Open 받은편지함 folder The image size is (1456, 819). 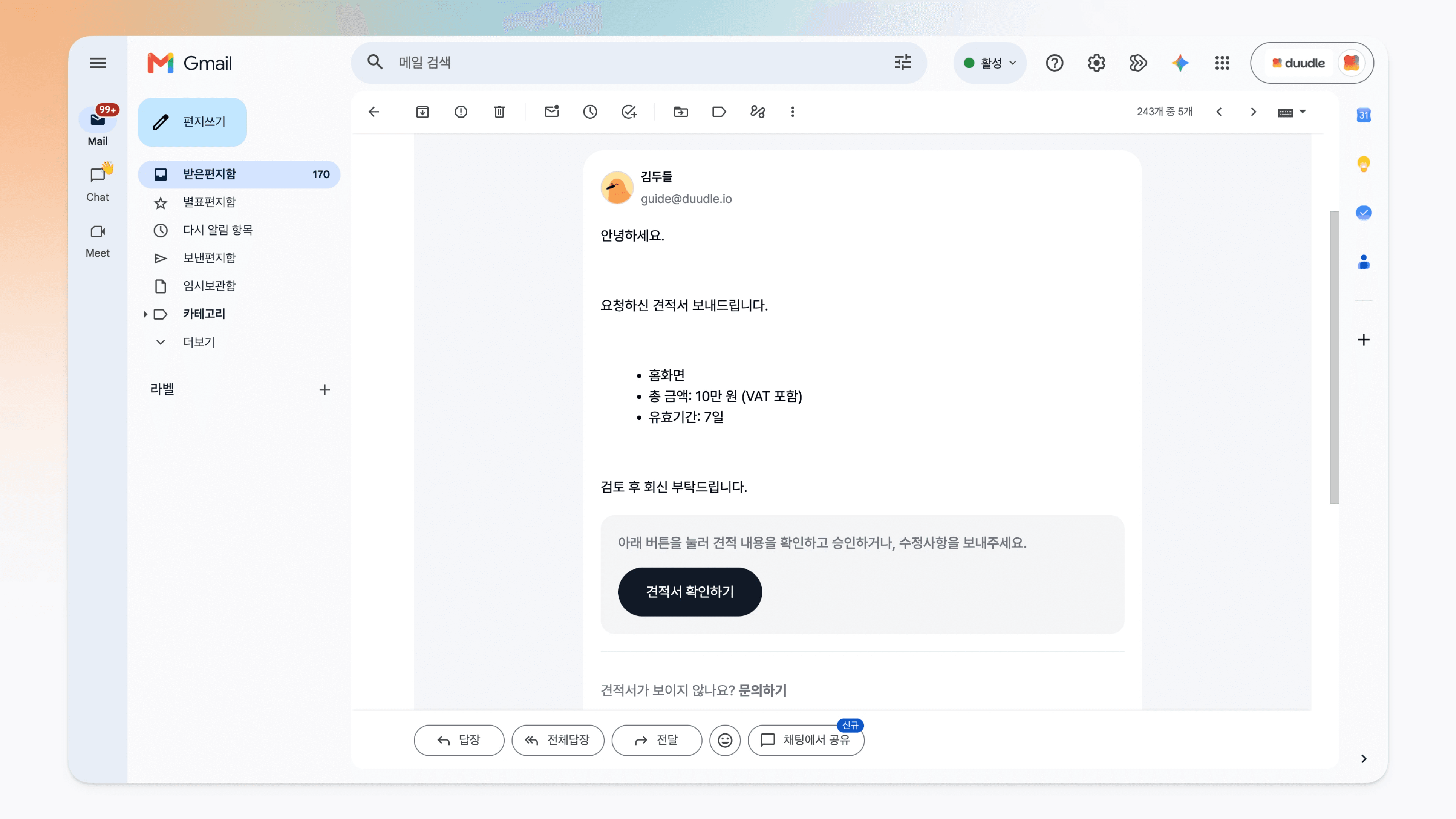click(239, 174)
